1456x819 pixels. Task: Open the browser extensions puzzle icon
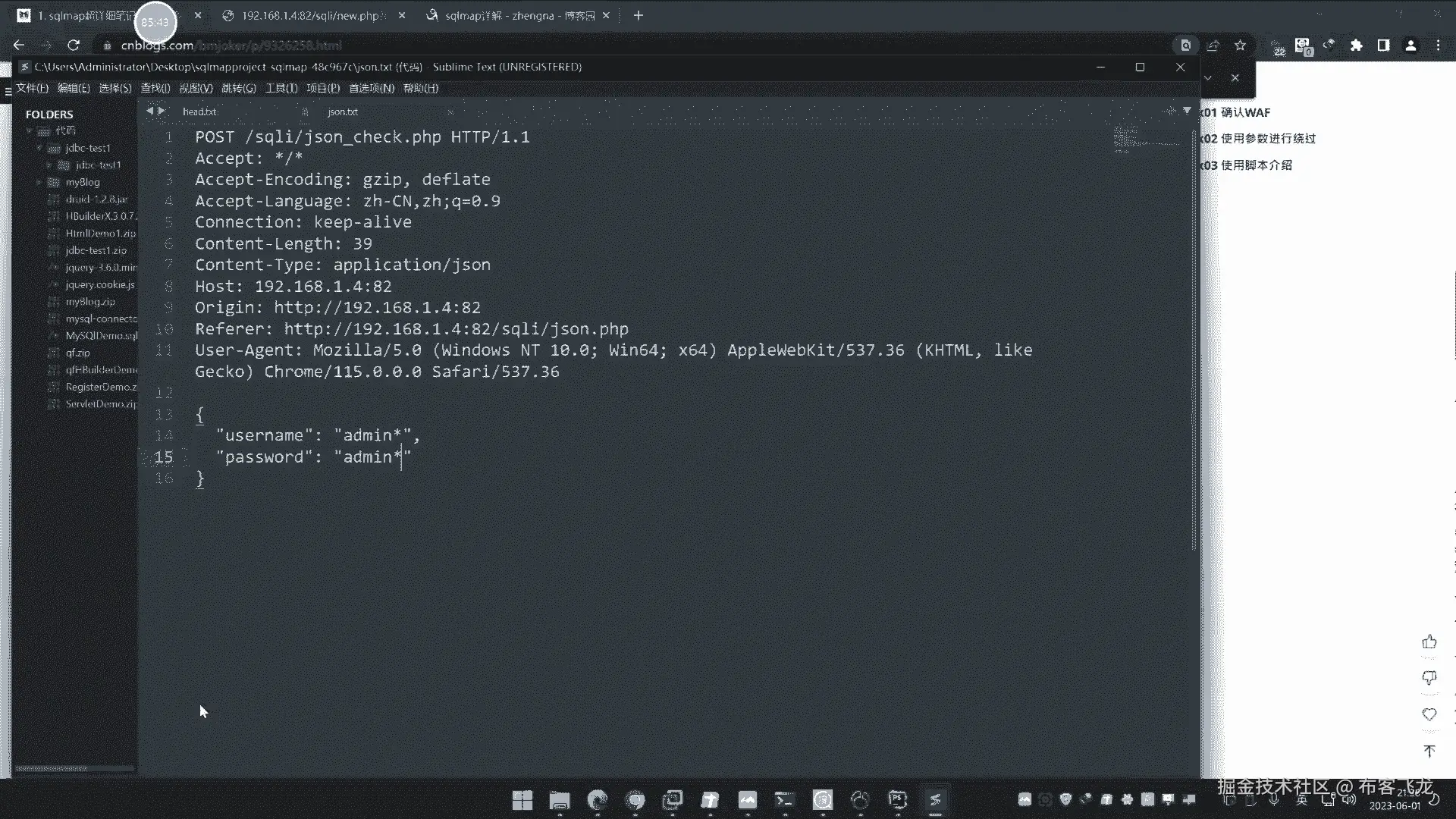point(1356,45)
